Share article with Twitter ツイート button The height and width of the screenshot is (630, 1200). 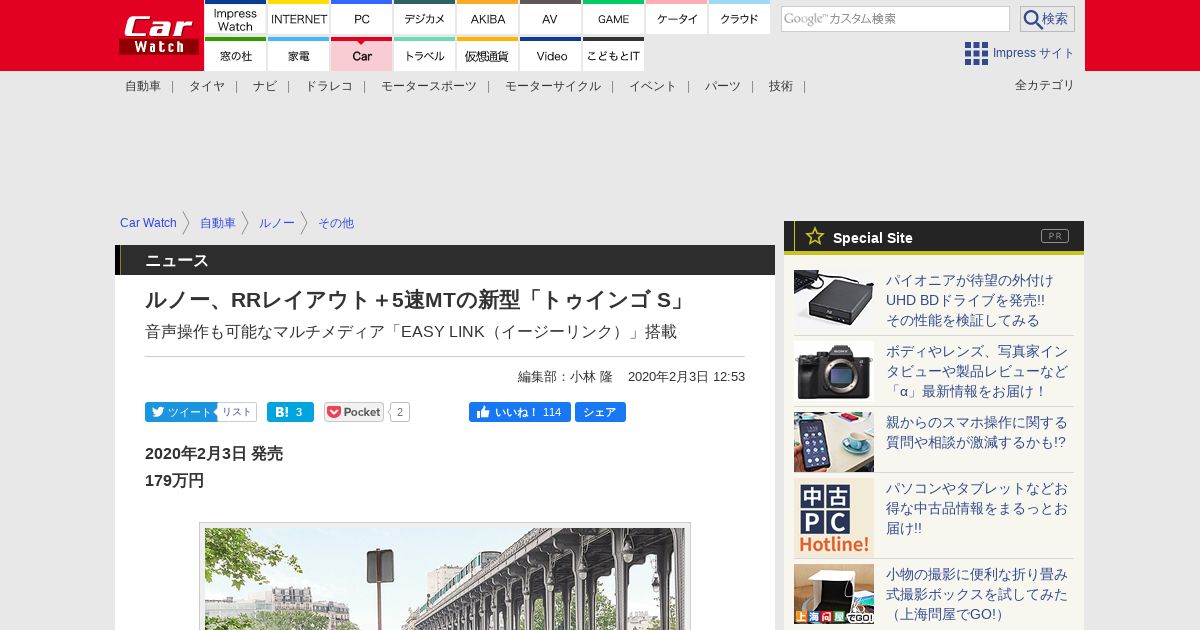click(x=180, y=412)
